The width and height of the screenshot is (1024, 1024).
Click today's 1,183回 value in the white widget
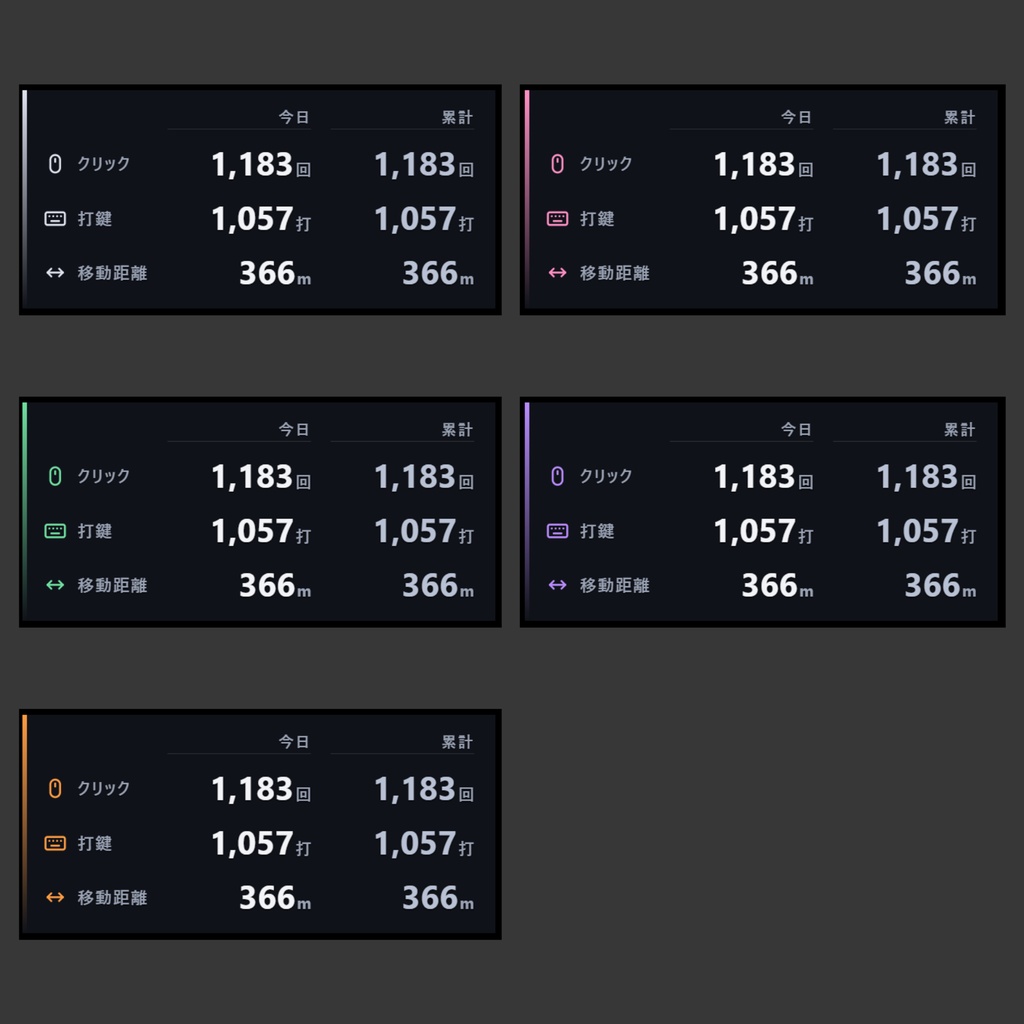coord(261,165)
